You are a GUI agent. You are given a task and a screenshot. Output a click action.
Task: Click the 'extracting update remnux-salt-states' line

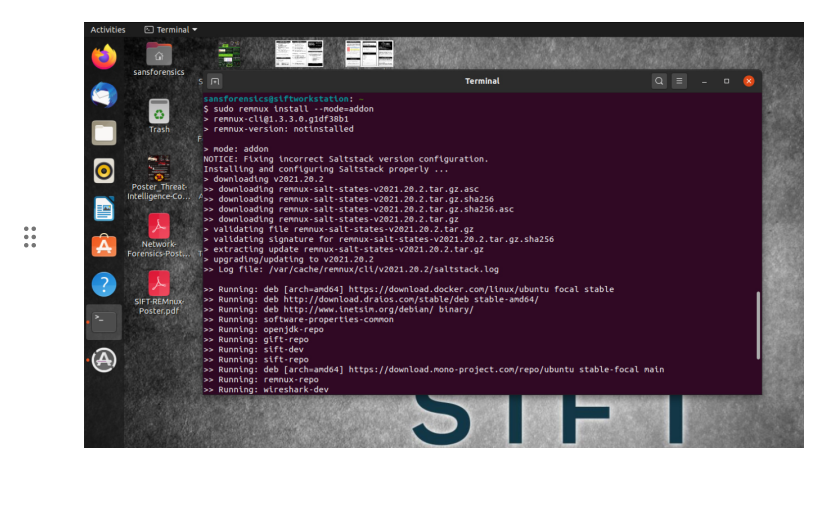(343, 249)
